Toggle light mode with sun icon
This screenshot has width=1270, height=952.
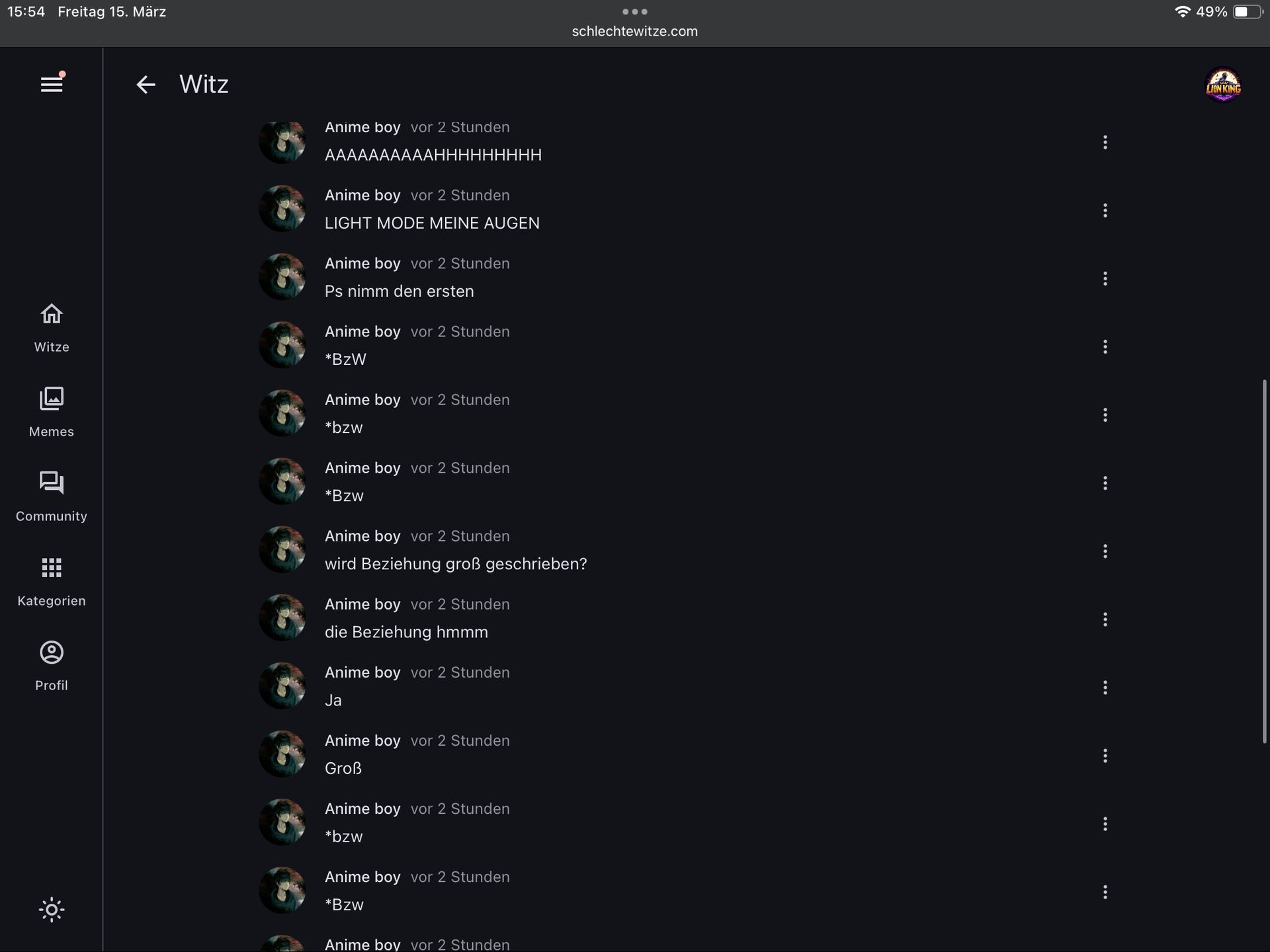click(52, 910)
